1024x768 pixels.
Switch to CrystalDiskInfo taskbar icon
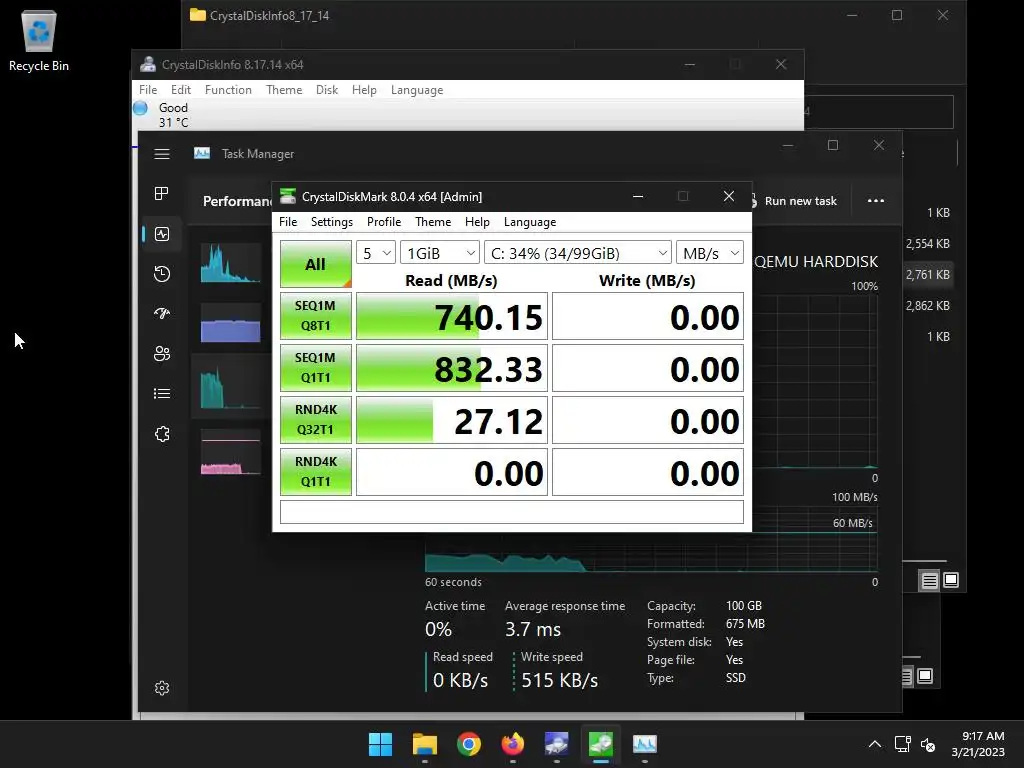point(556,744)
